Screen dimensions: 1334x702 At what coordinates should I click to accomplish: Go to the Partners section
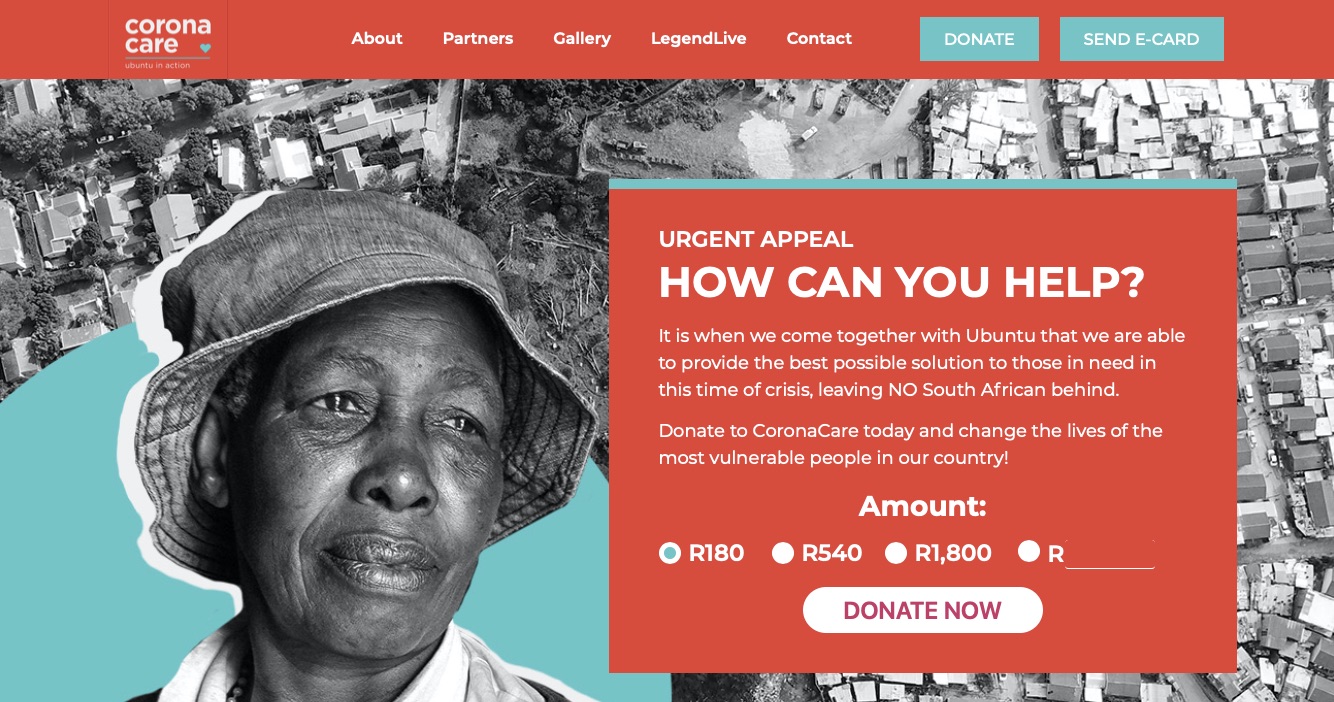tap(478, 39)
